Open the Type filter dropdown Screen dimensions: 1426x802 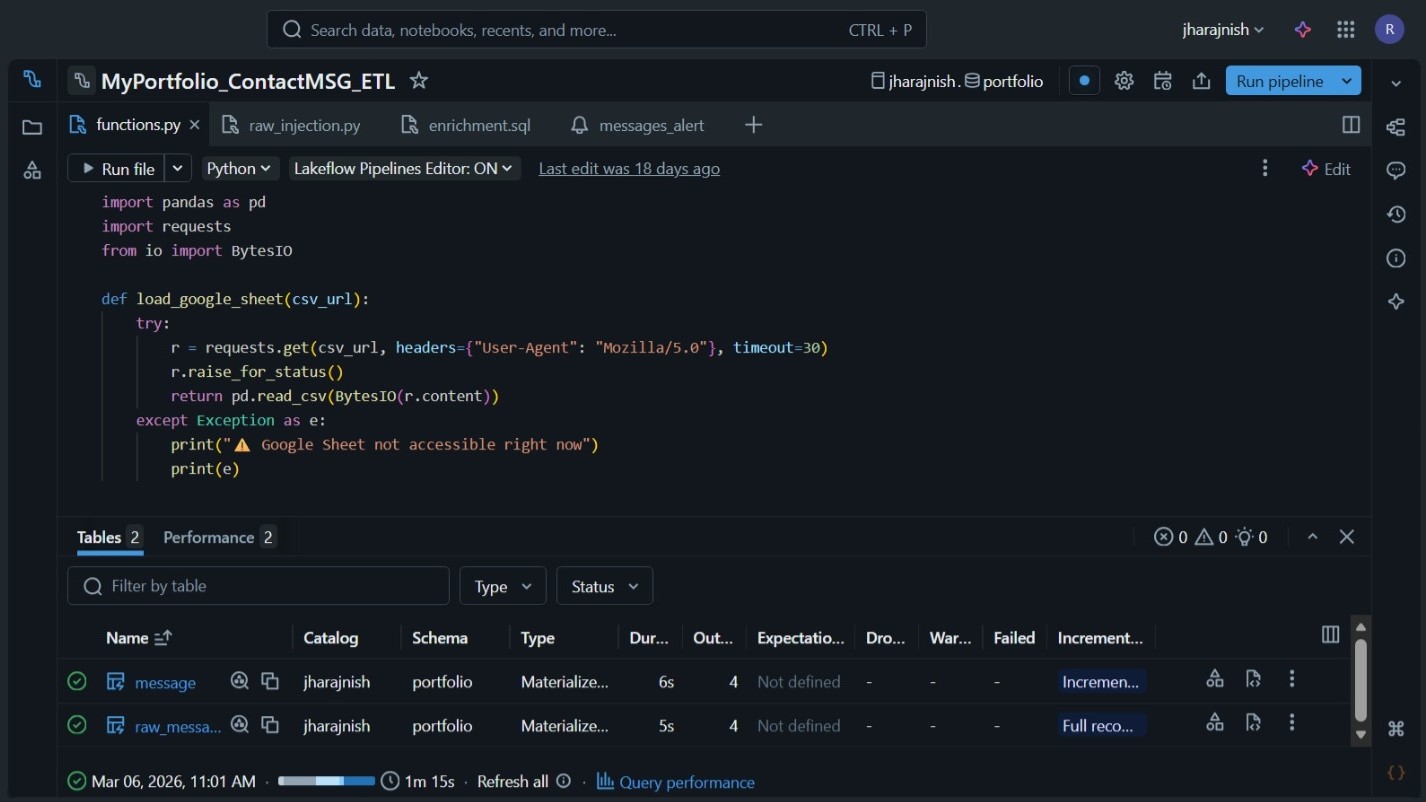pos(502,586)
